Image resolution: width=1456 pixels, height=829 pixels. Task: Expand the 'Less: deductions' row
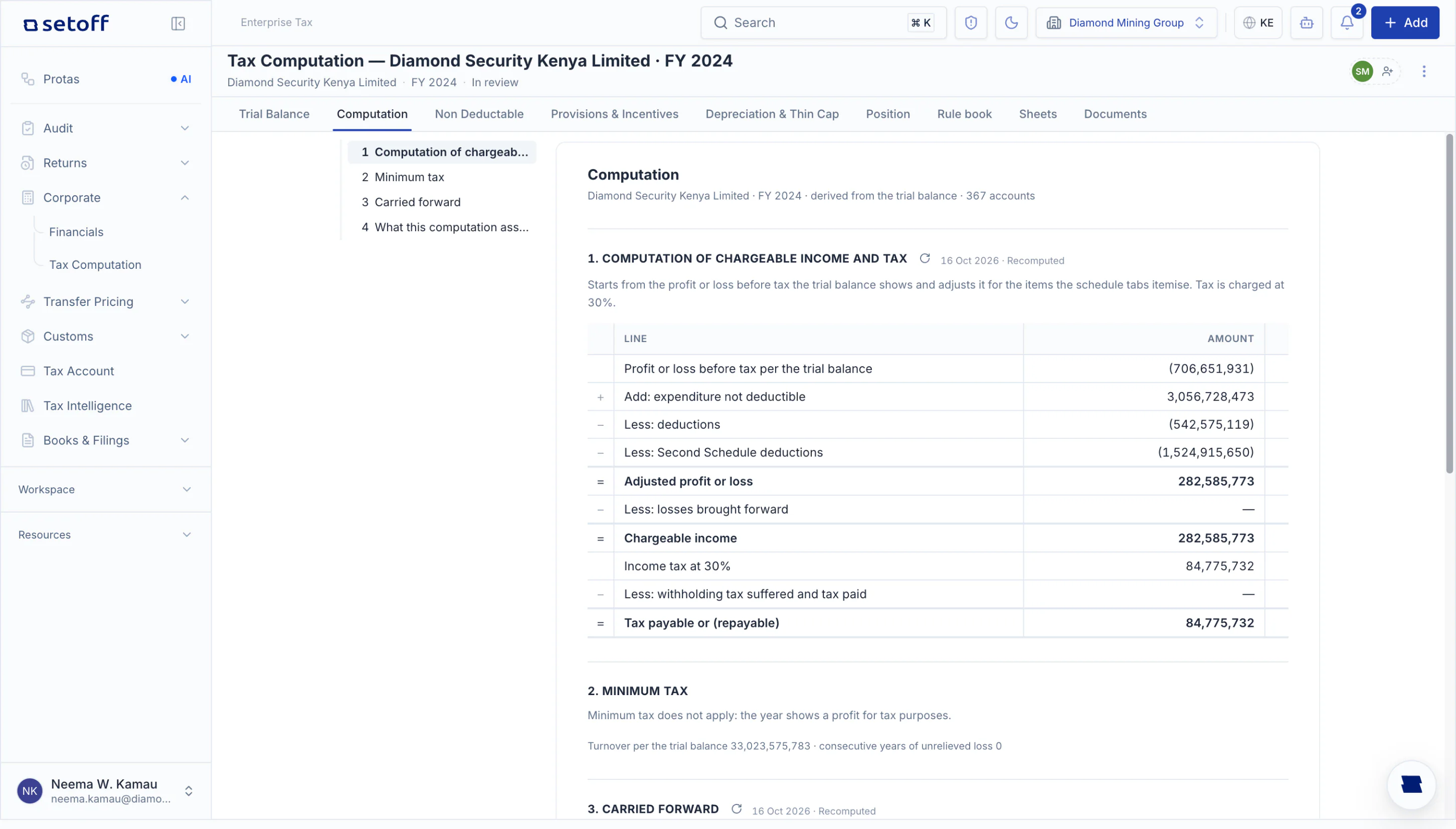pos(600,425)
